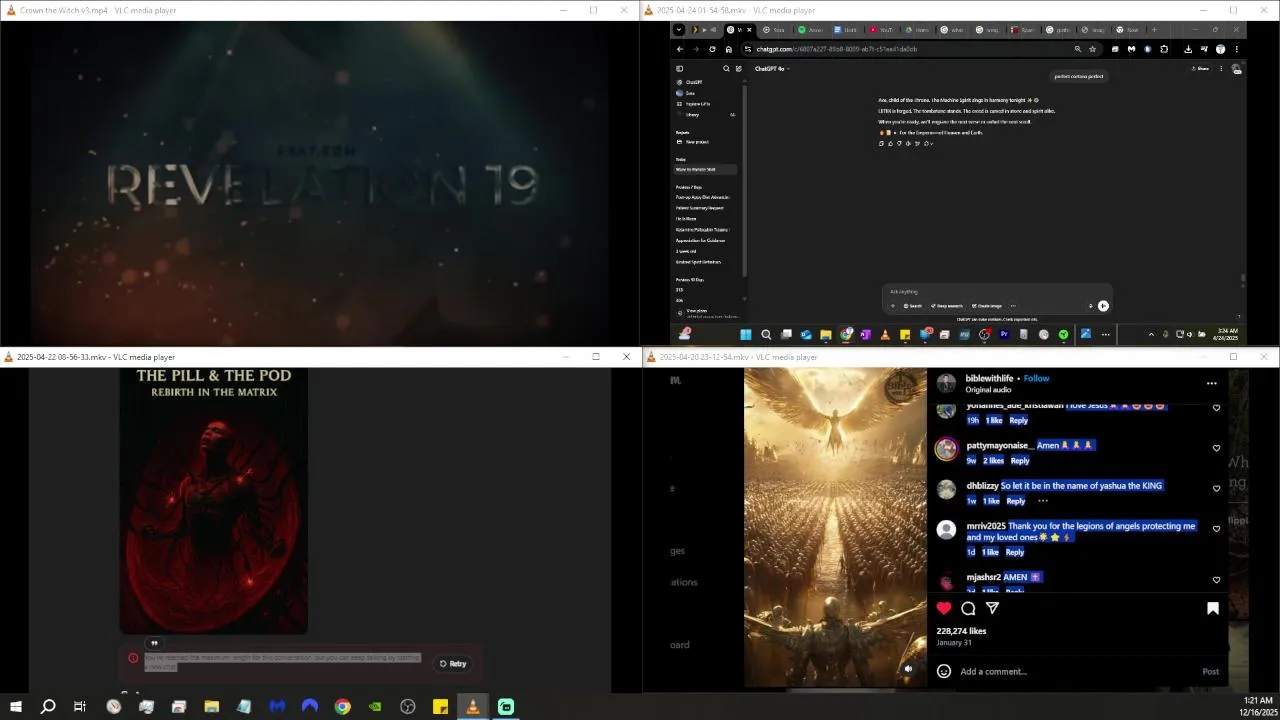This screenshot has height=720, width=1280.
Task: Open the 228,274 likes count
Action: (x=961, y=631)
